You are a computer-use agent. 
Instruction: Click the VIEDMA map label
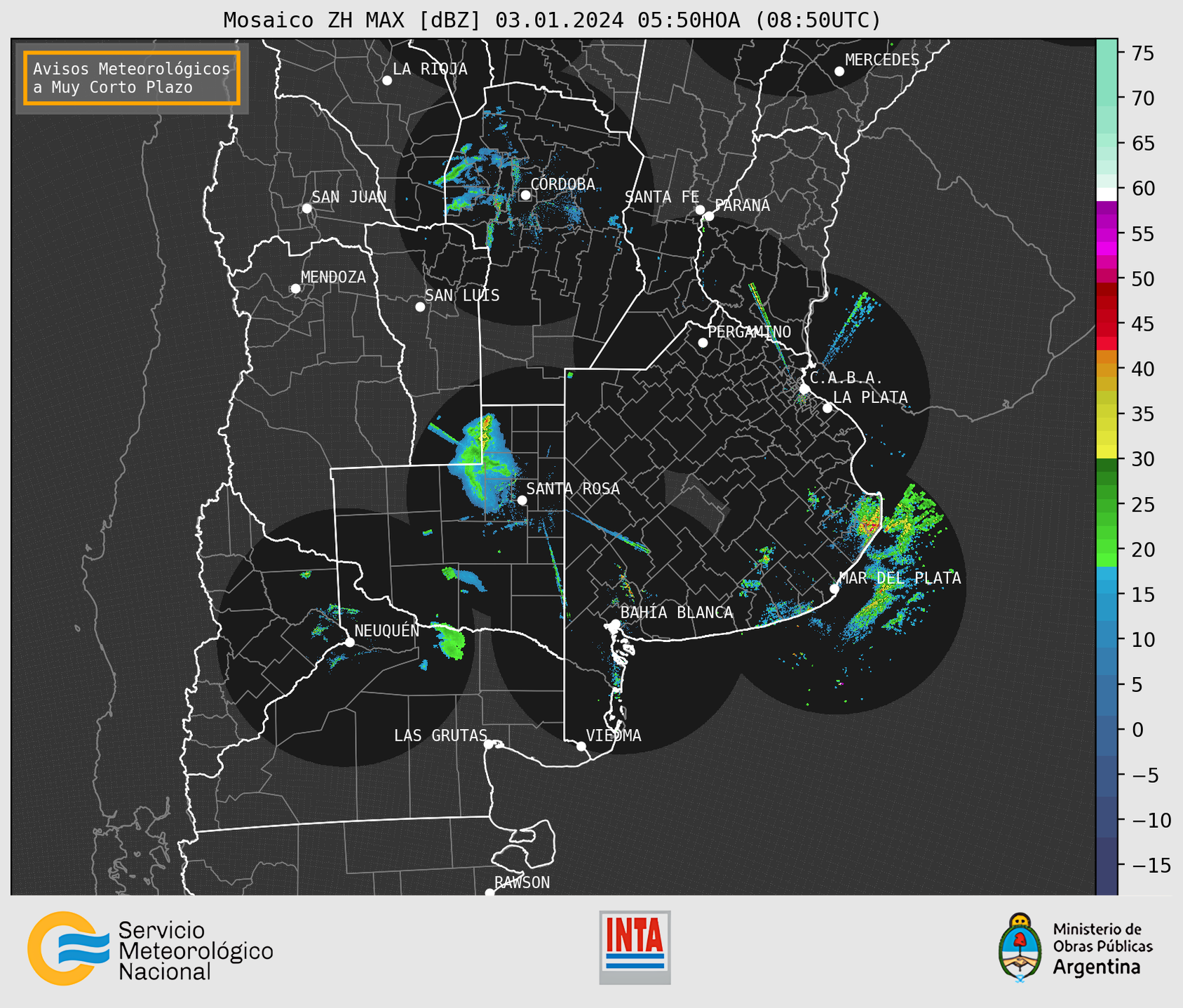click(x=614, y=735)
